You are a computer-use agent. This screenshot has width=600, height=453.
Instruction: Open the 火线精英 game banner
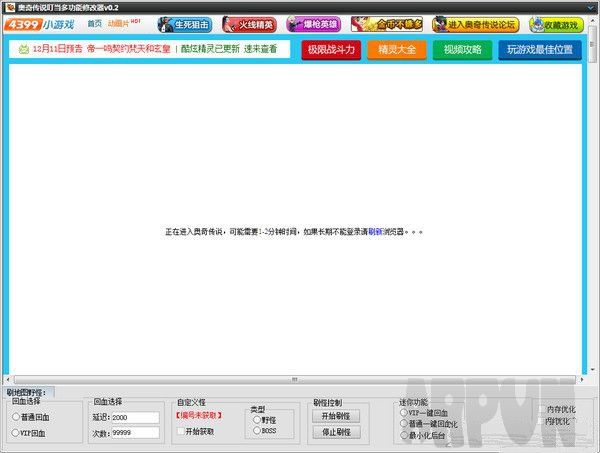click(x=249, y=24)
